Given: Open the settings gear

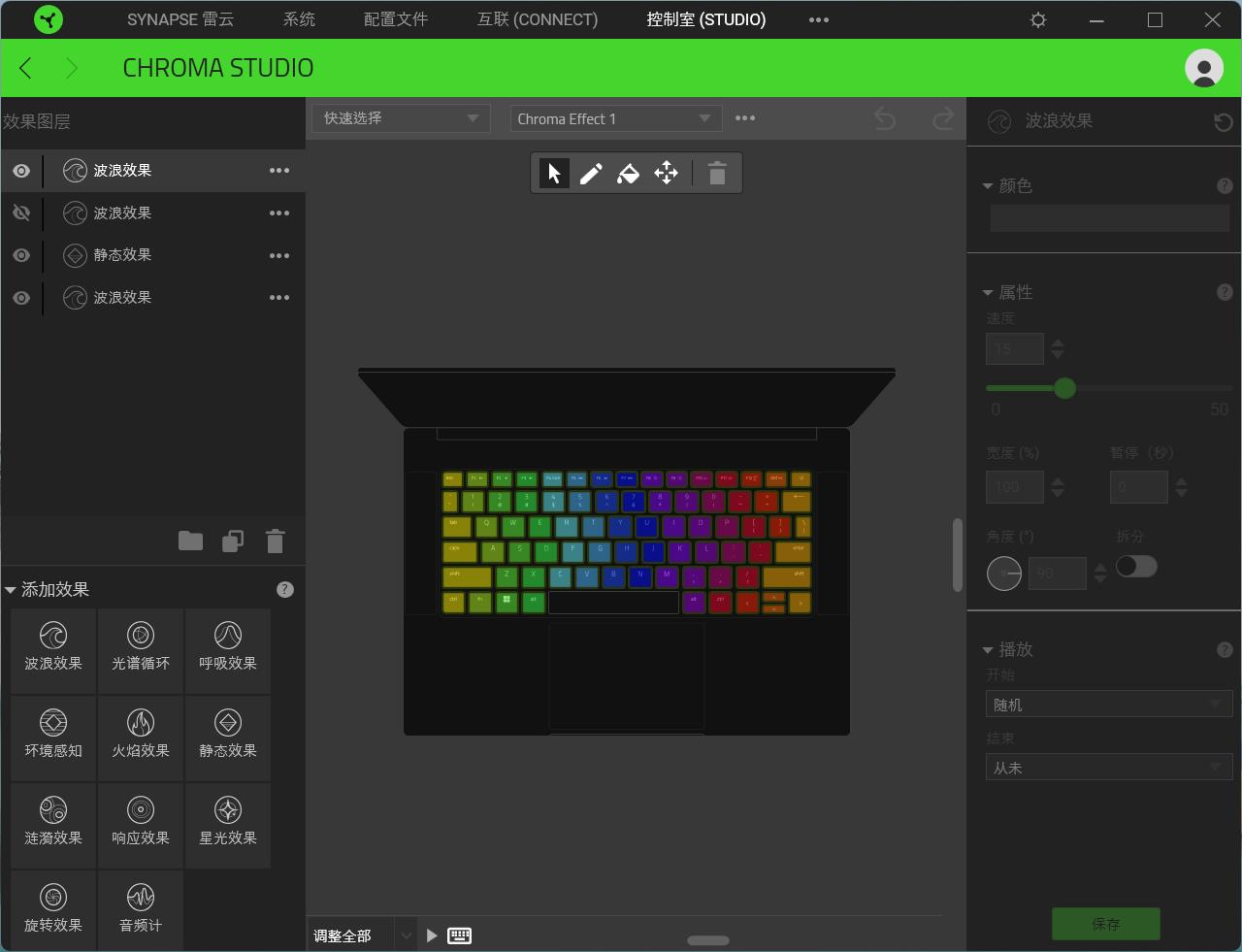Looking at the screenshot, I should 1038,19.
